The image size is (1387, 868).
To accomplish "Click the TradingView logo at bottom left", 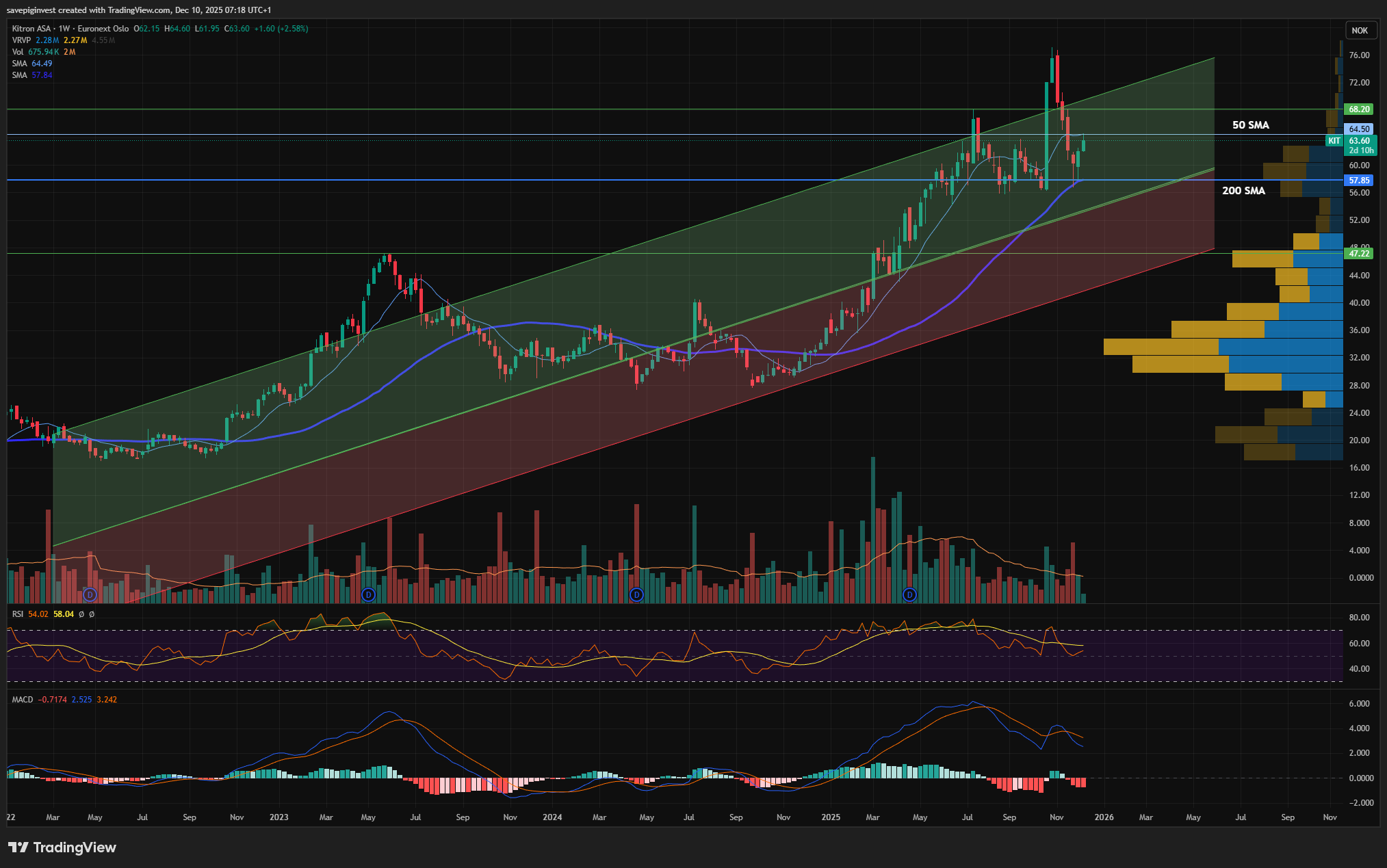I will click(62, 847).
